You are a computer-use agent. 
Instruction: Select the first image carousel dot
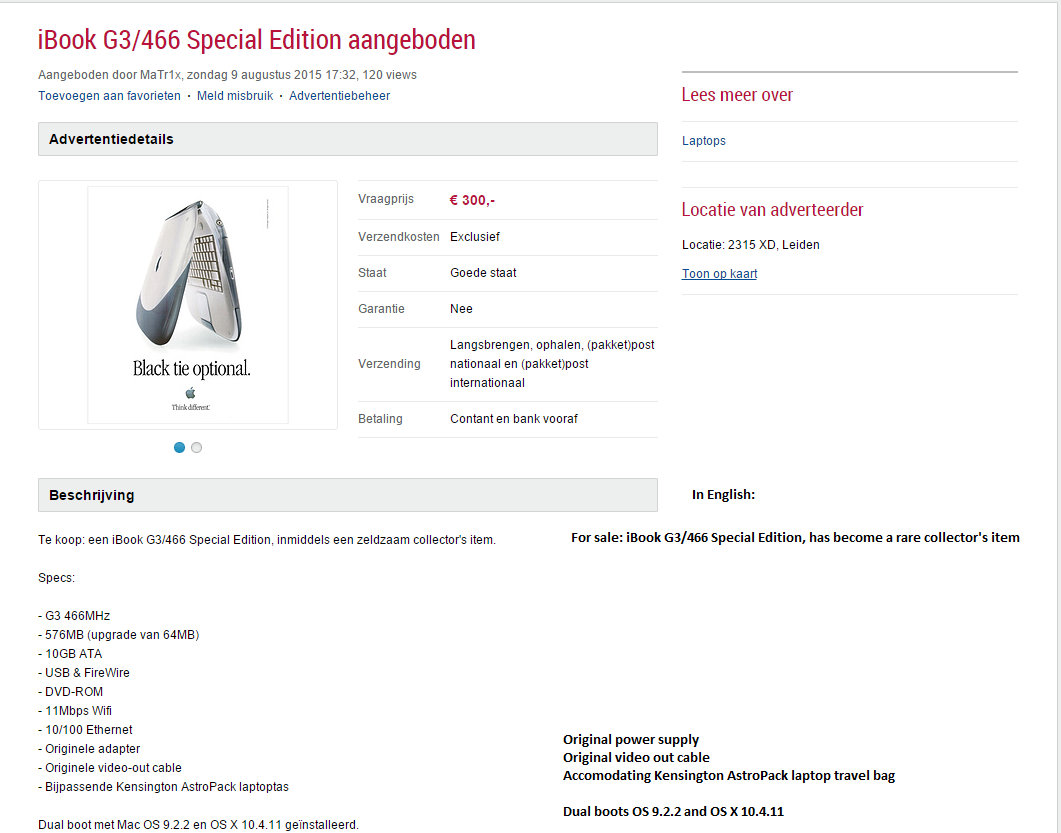(x=179, y=447)
